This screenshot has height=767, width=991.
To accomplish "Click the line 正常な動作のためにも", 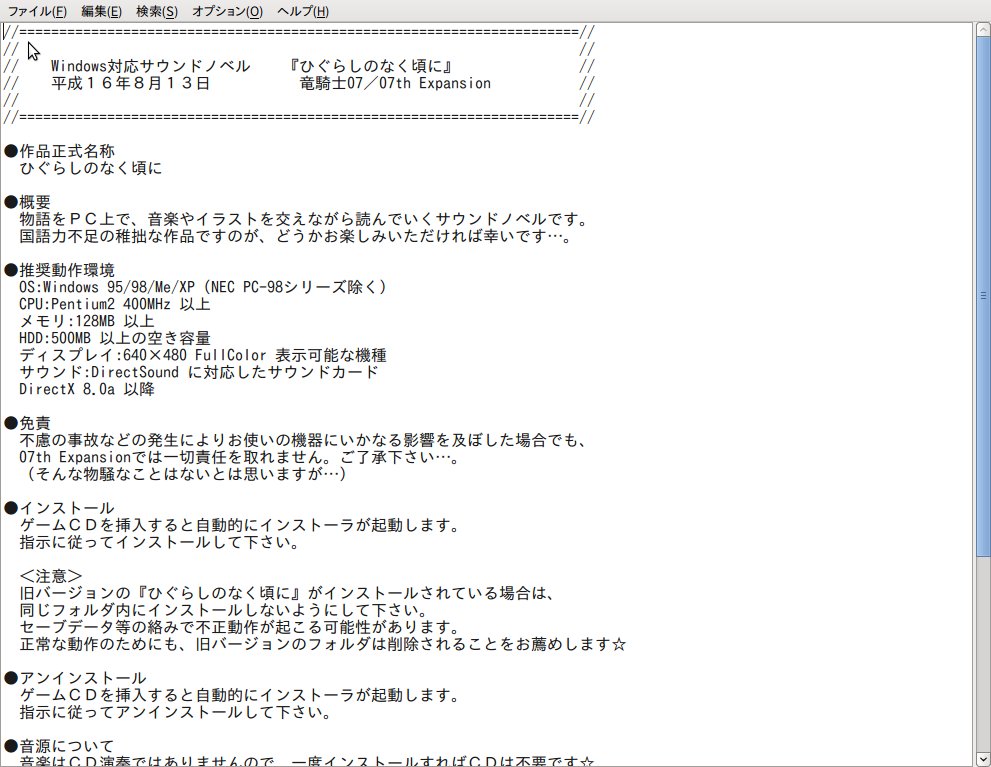I will tap(323, 644).
